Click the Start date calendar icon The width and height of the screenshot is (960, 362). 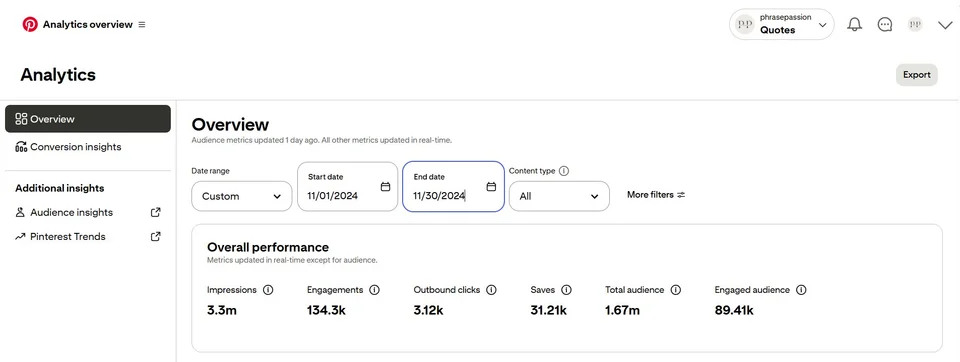pyautogui.click(x=385, y=187)
